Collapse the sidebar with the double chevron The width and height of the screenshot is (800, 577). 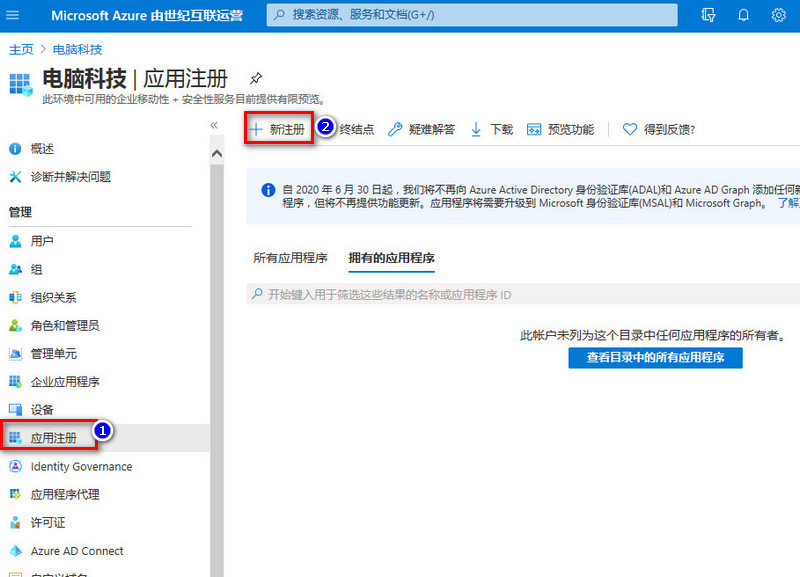point(214,125)
